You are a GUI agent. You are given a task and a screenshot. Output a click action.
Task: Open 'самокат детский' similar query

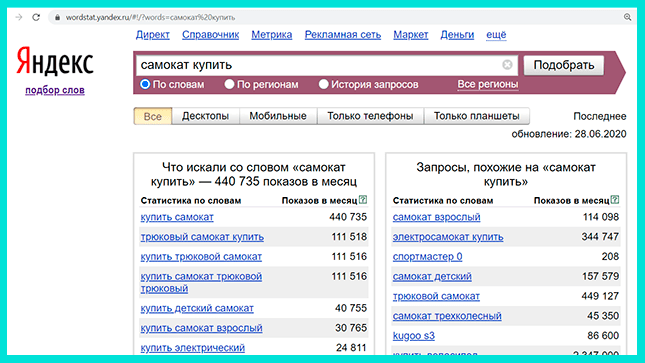[x=432, y=276]
